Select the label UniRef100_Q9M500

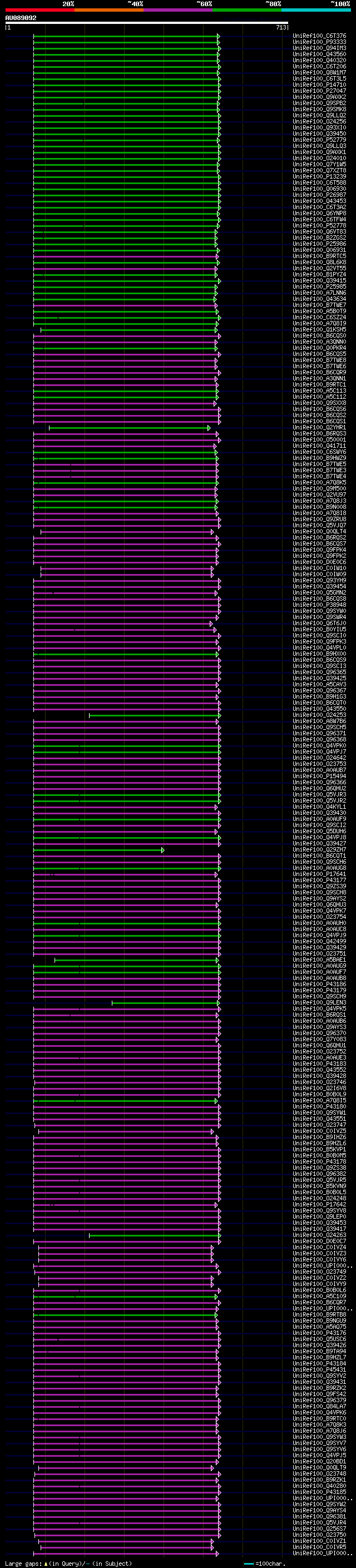[x=319, y=489]
